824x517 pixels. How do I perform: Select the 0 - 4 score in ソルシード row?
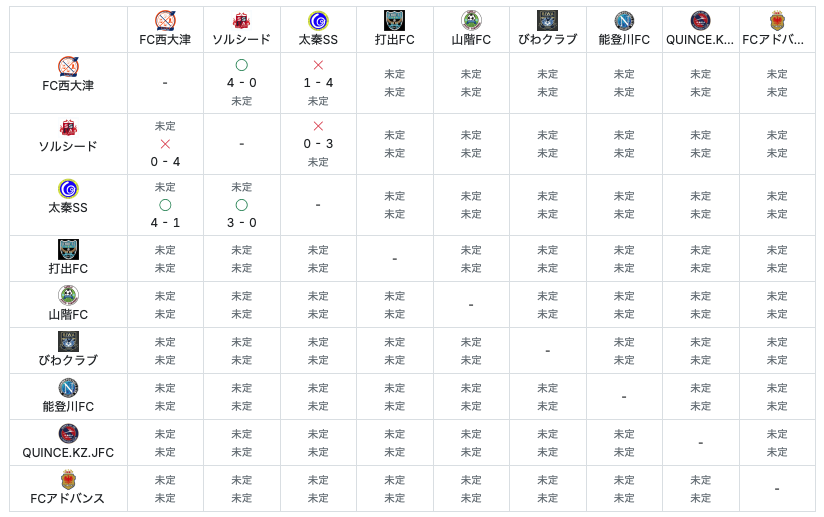coord(165,162)
